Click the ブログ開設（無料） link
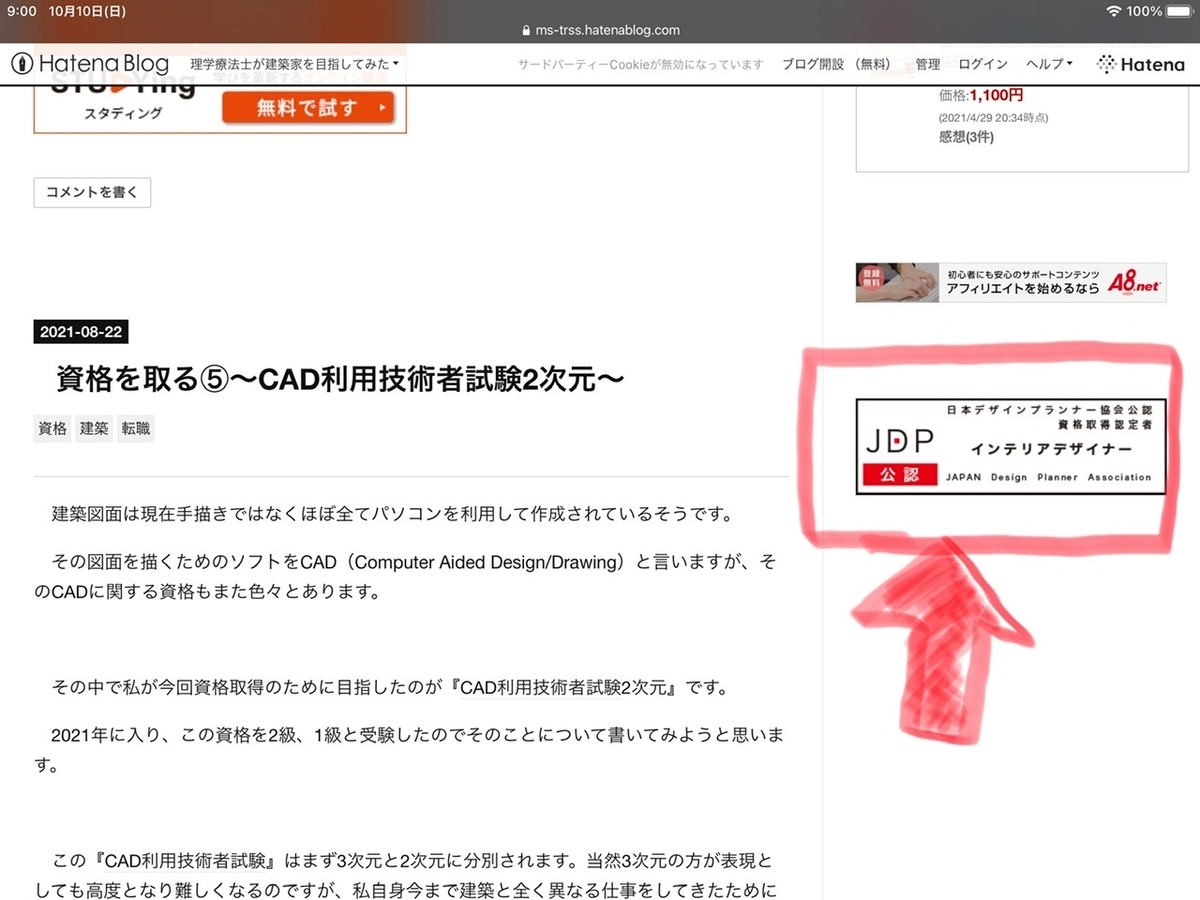This screenshot has width=1200, height=900. [x=836, y=64]
